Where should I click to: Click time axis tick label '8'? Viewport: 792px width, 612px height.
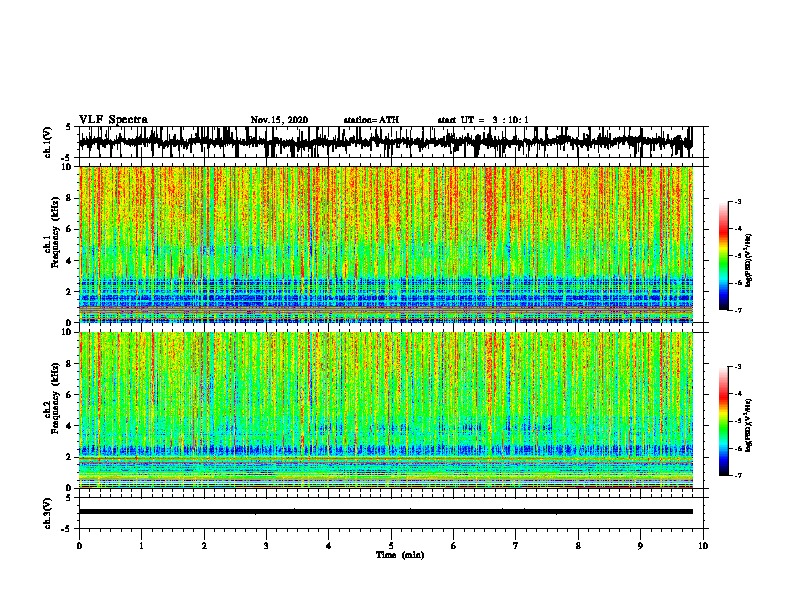(578, 546)
